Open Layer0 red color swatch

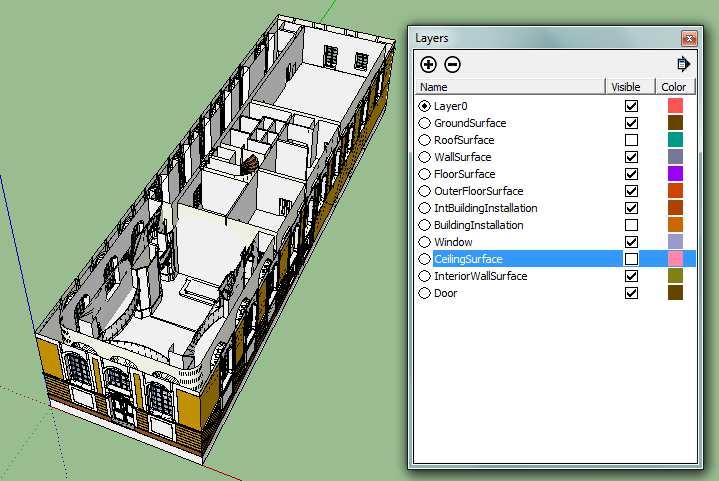675,106
